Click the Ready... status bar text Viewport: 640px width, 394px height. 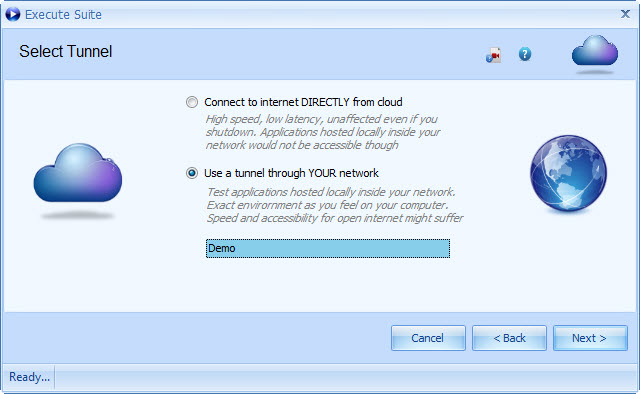coord(29,377)
